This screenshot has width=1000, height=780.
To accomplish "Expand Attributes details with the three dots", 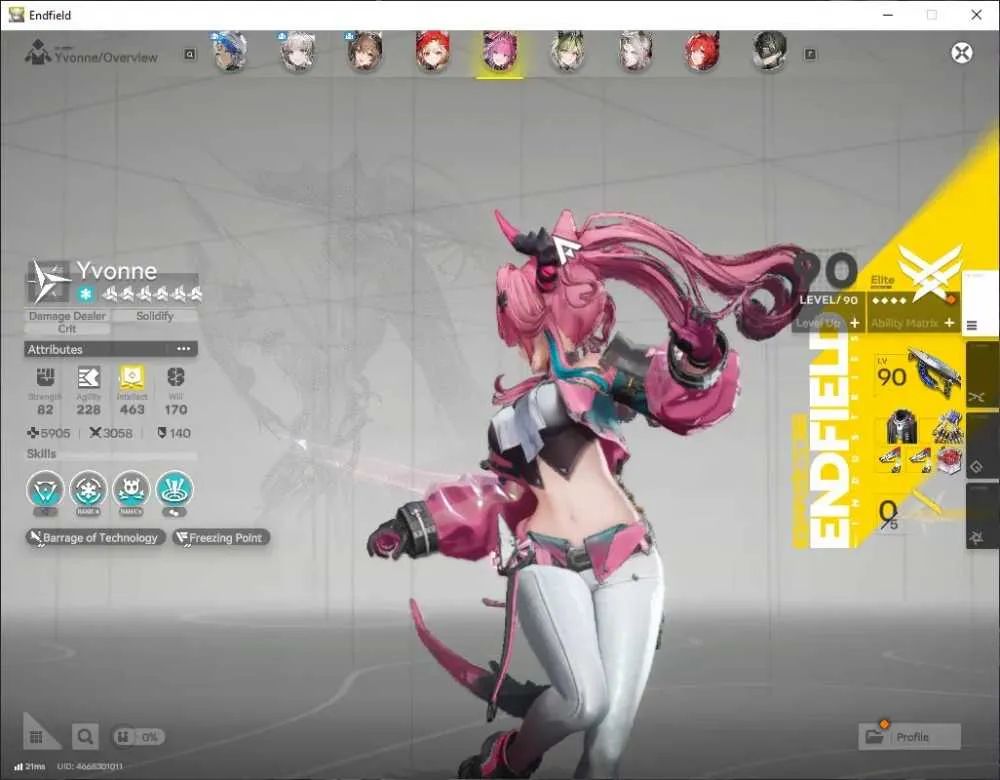I will pyautogui.click(x=184, y=349).
